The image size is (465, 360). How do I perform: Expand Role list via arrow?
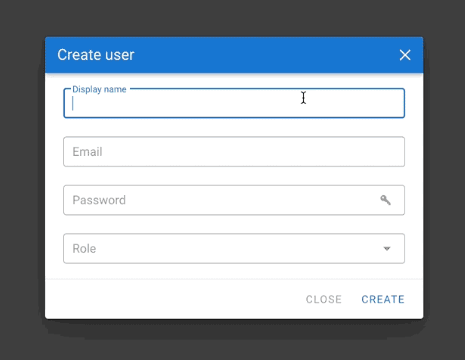point(387,249)
